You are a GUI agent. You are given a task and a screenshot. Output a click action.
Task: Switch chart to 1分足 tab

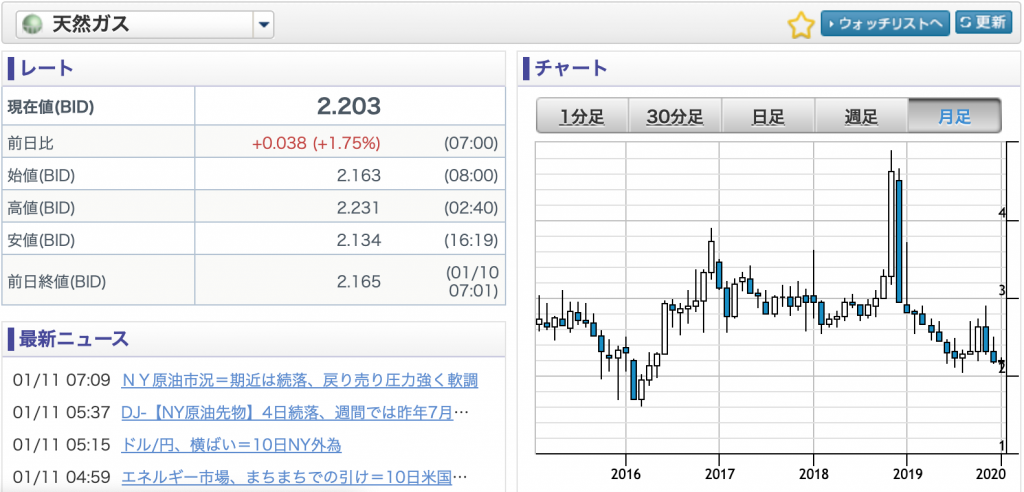pos(582,116)
